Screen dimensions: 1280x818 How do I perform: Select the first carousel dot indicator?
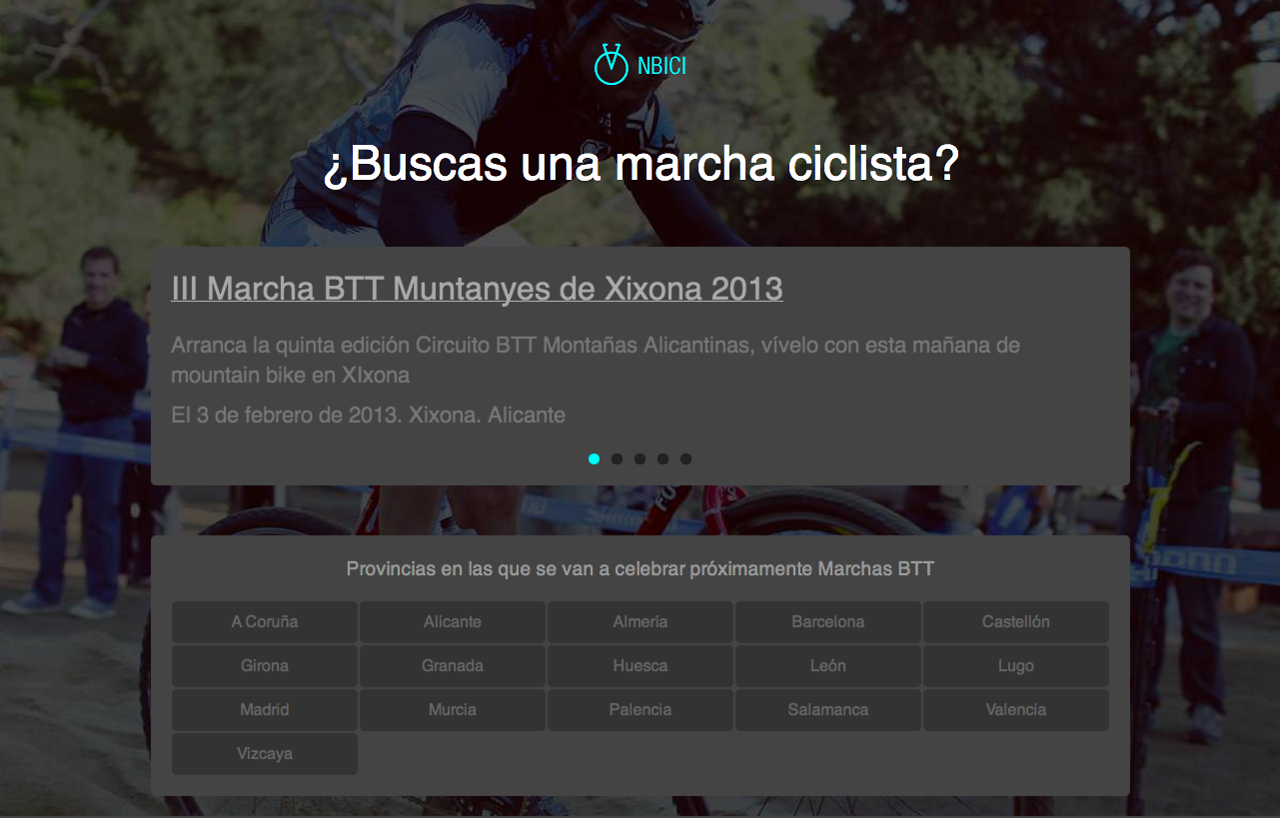point(594,459)
